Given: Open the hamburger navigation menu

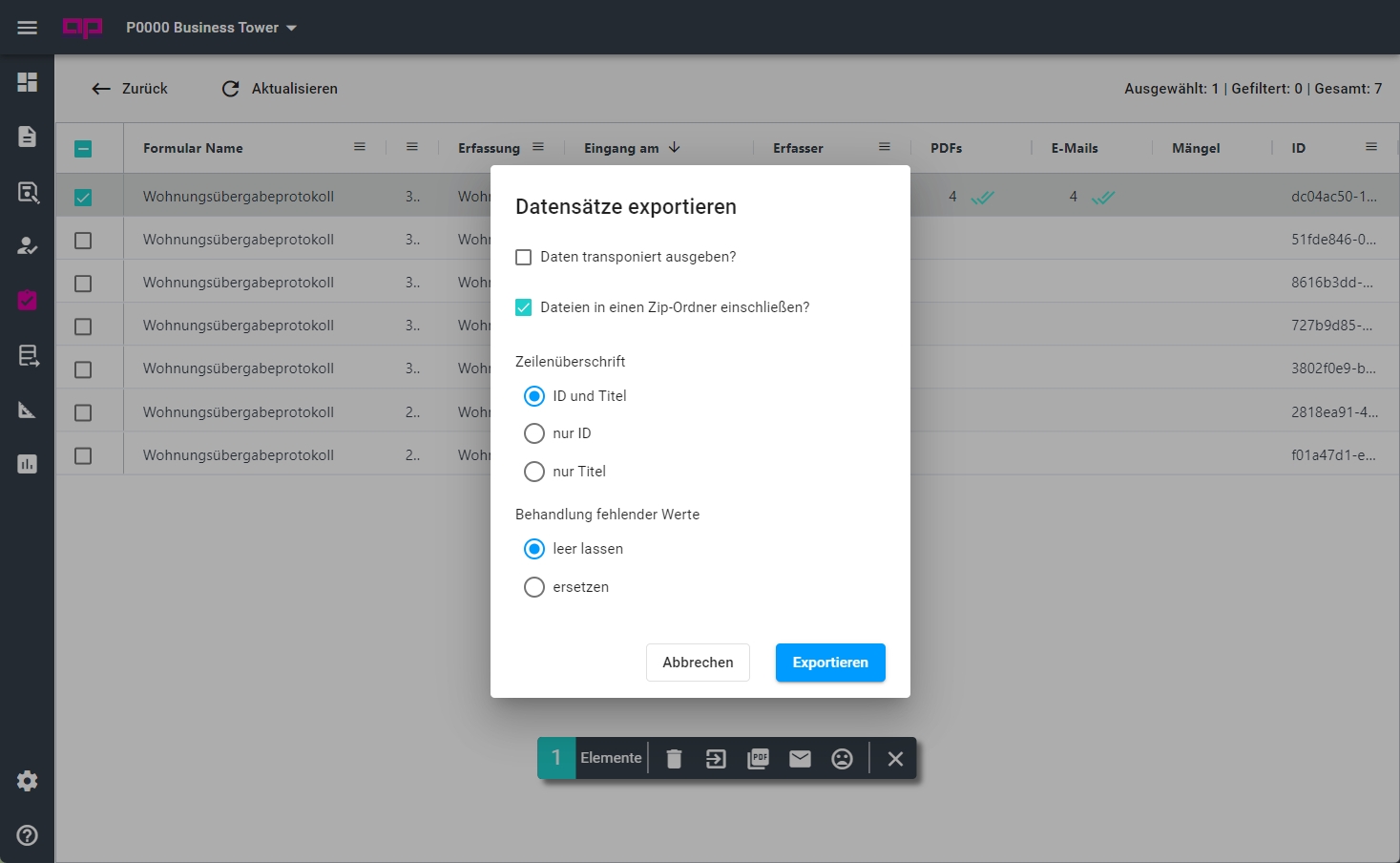Looking at the screenshot, I should pyautogui.click(x=28, y=28).
